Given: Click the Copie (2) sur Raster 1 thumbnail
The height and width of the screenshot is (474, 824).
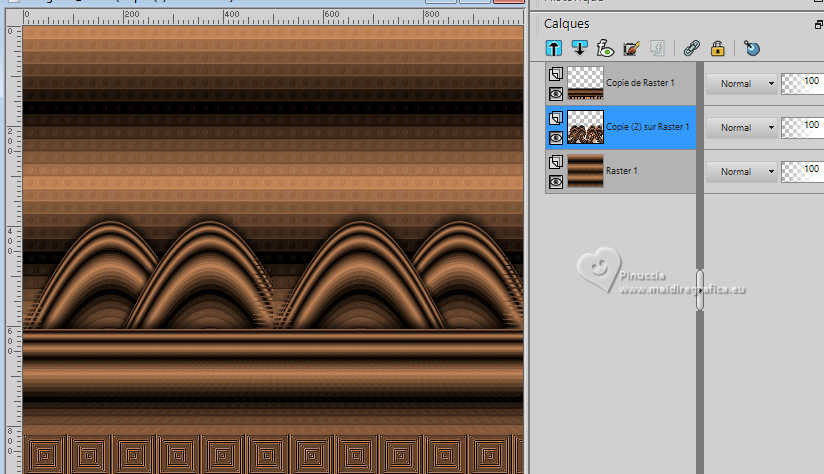Looking at the screenshot, I should (585, 127).
